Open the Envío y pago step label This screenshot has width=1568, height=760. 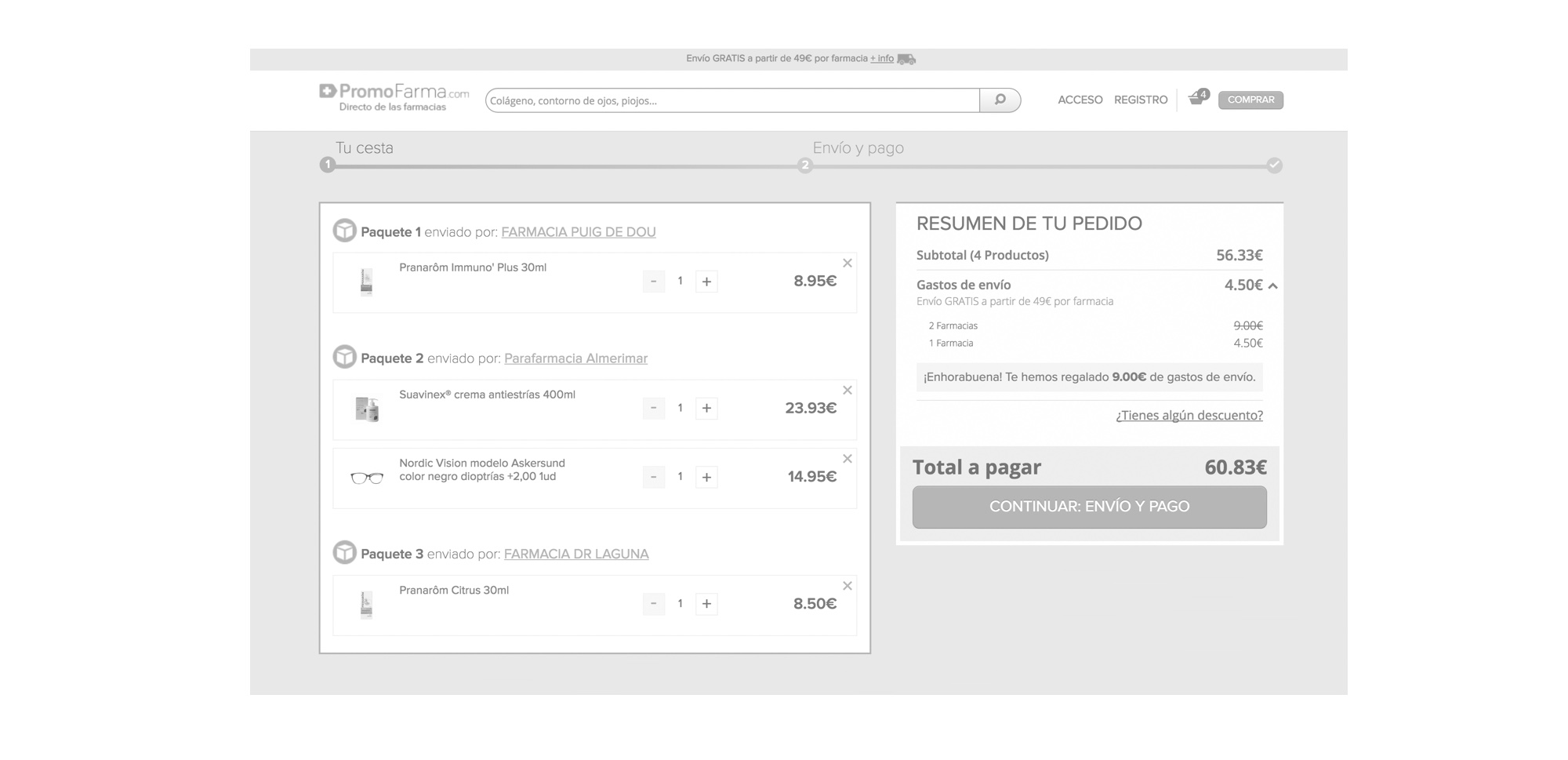coord(858,147)
